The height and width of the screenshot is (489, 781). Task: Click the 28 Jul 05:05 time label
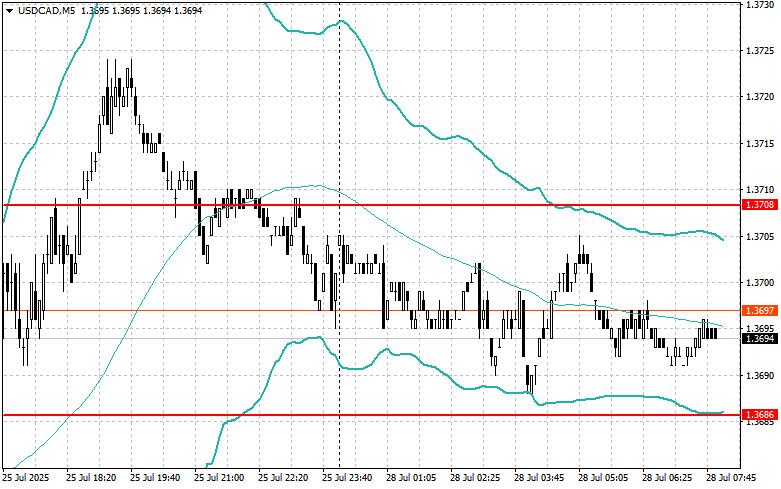603,478
